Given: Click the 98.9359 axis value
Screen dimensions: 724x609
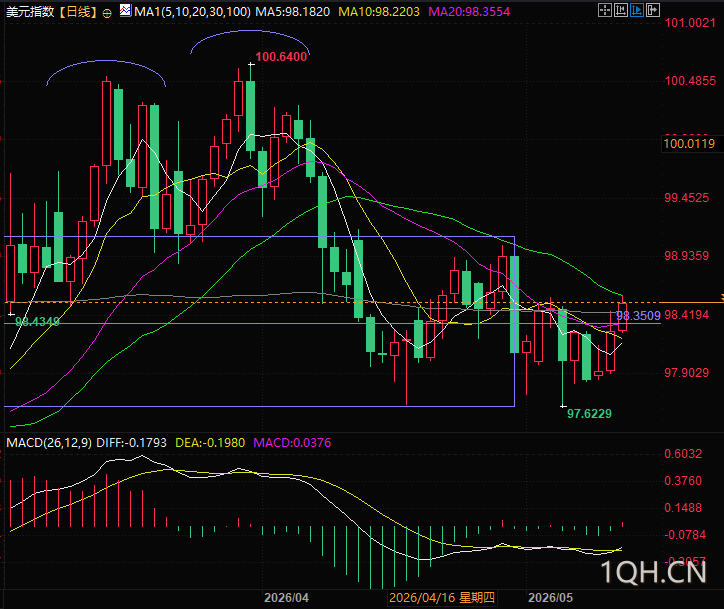Looking at the screenshot, I should (x=686, y=256).
